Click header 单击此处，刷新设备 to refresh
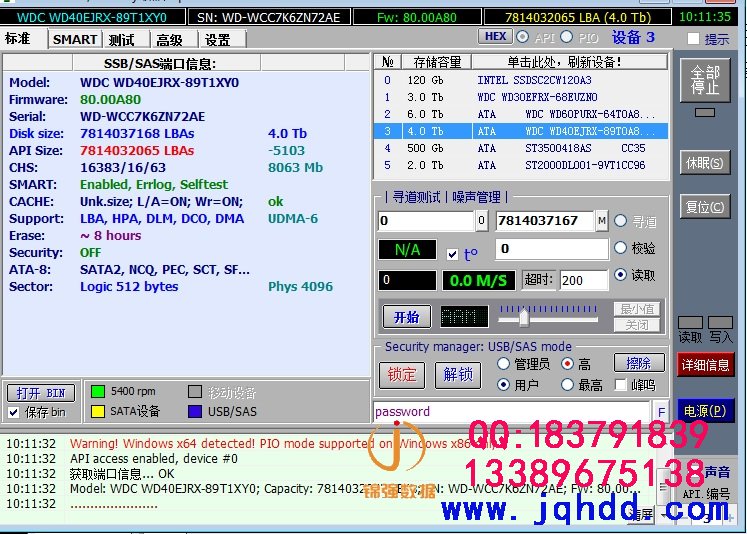 (x=569, y=62)
